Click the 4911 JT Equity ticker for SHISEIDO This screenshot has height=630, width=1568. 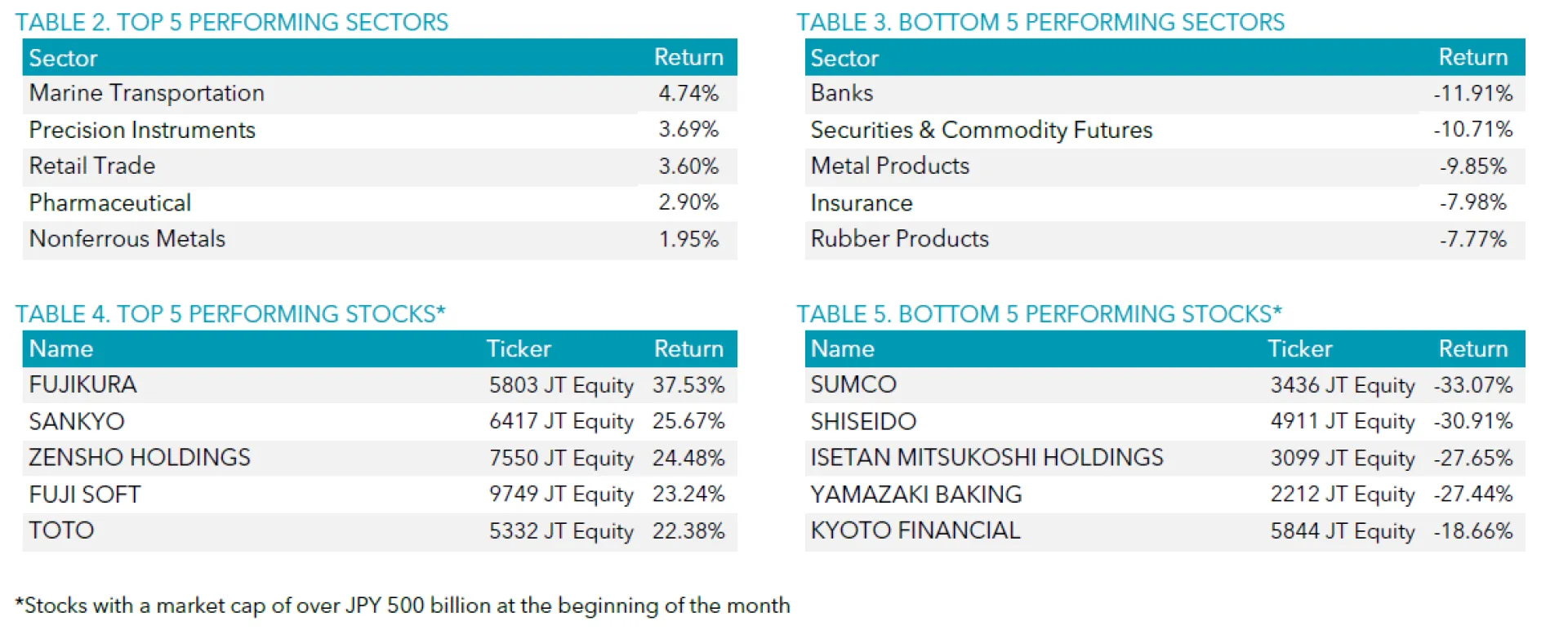tap(1342, 421)
